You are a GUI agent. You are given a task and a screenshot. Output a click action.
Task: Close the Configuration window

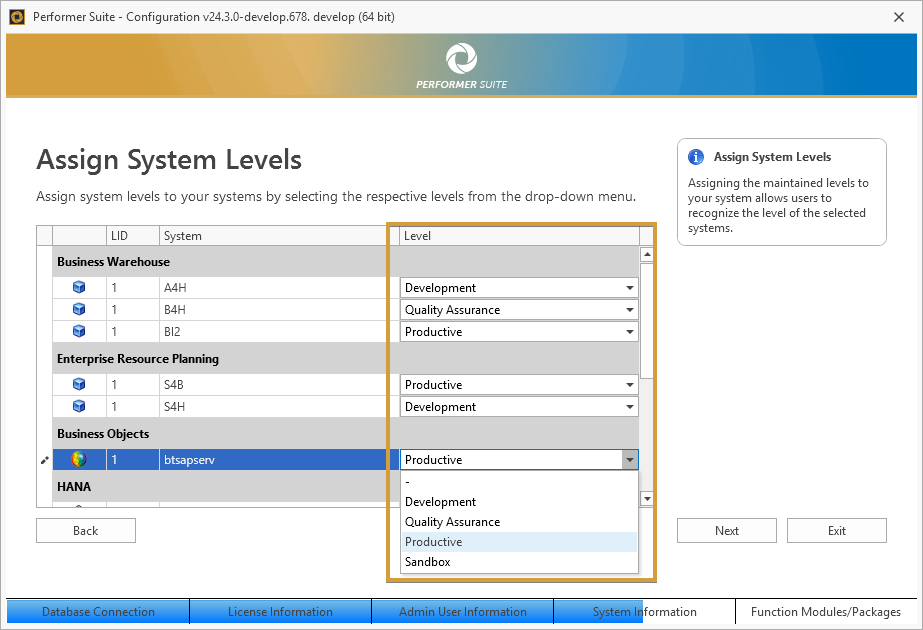(899, 17)
